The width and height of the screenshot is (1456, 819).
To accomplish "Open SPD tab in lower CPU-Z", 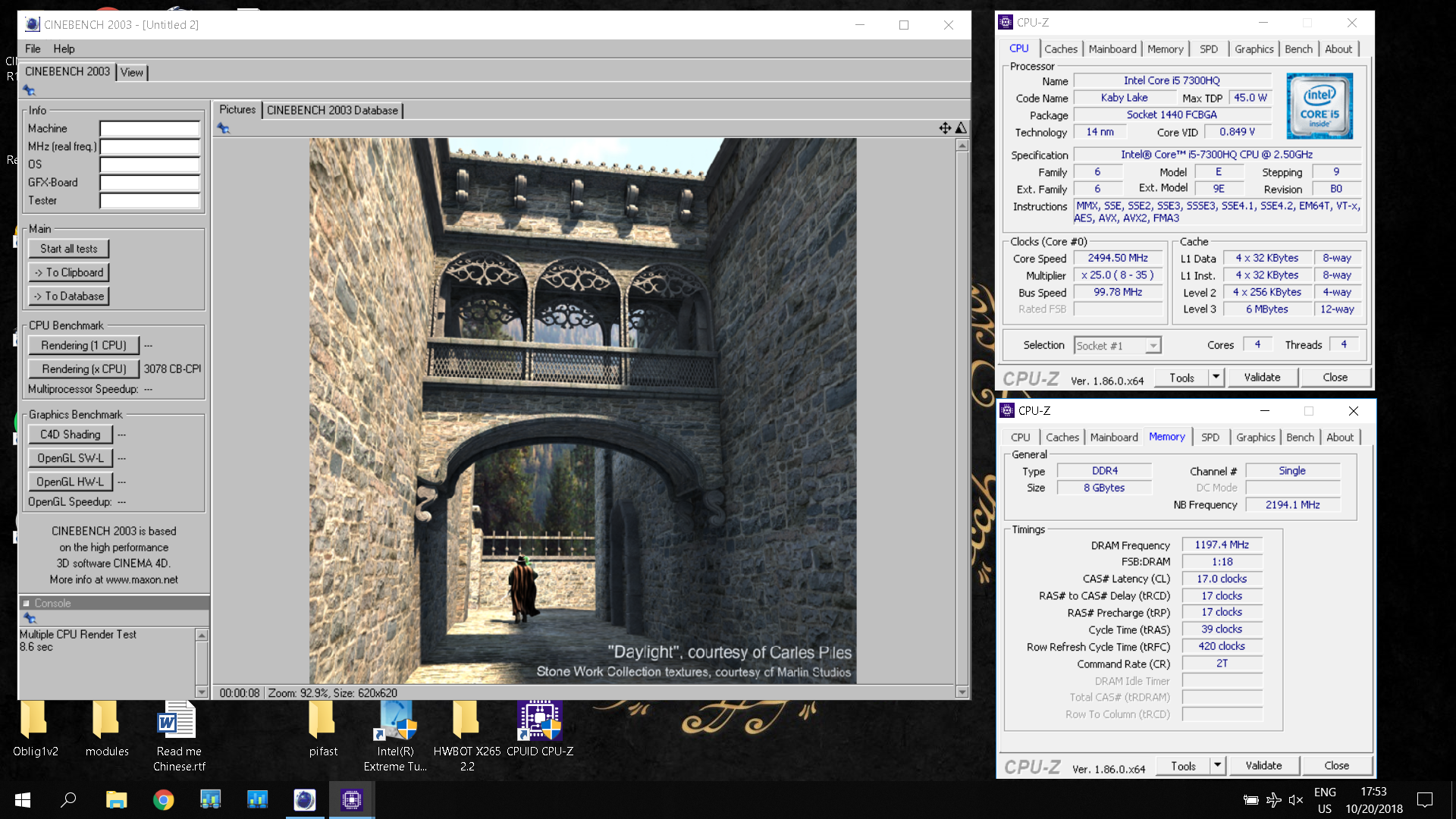I will (x=1210, y=438).
